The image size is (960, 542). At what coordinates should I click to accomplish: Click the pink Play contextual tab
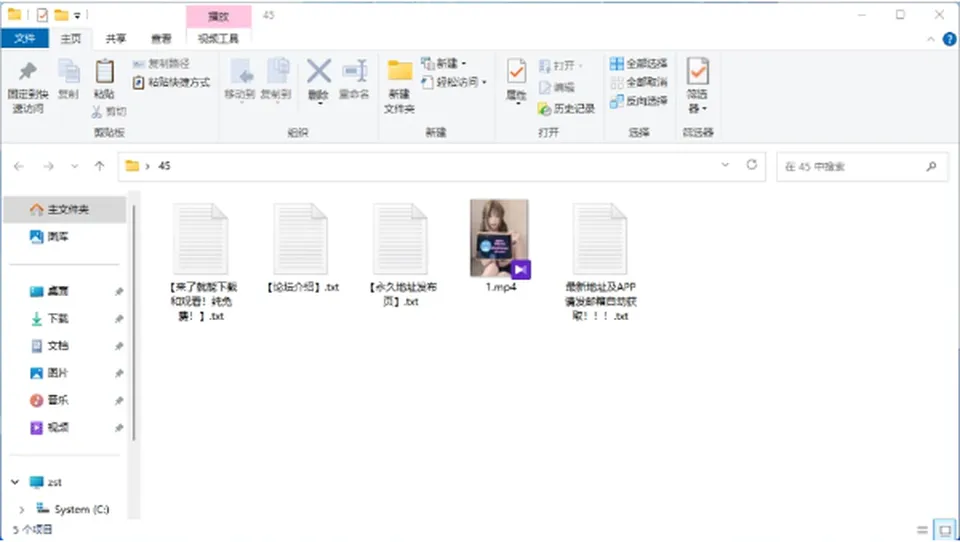coord(218,17)
